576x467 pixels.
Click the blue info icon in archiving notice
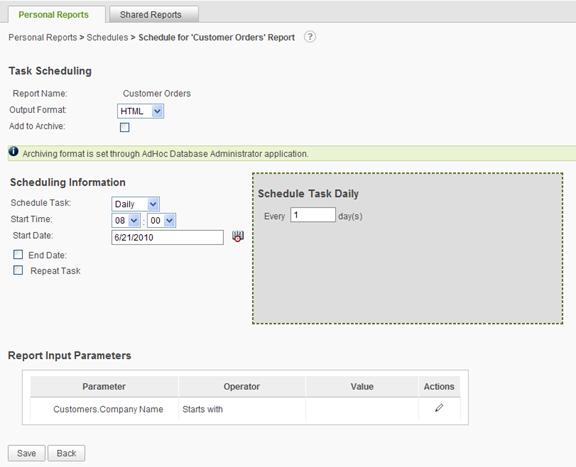14,151
